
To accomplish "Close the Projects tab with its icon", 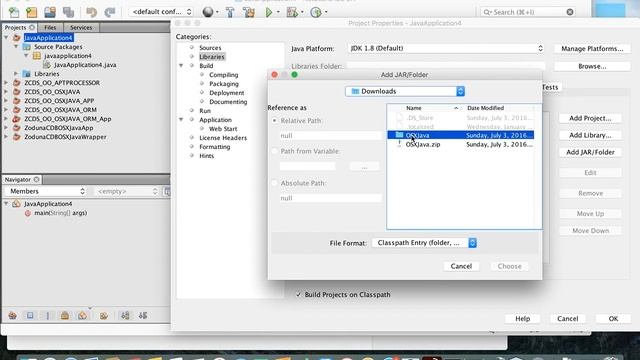I will click(32, 27).
